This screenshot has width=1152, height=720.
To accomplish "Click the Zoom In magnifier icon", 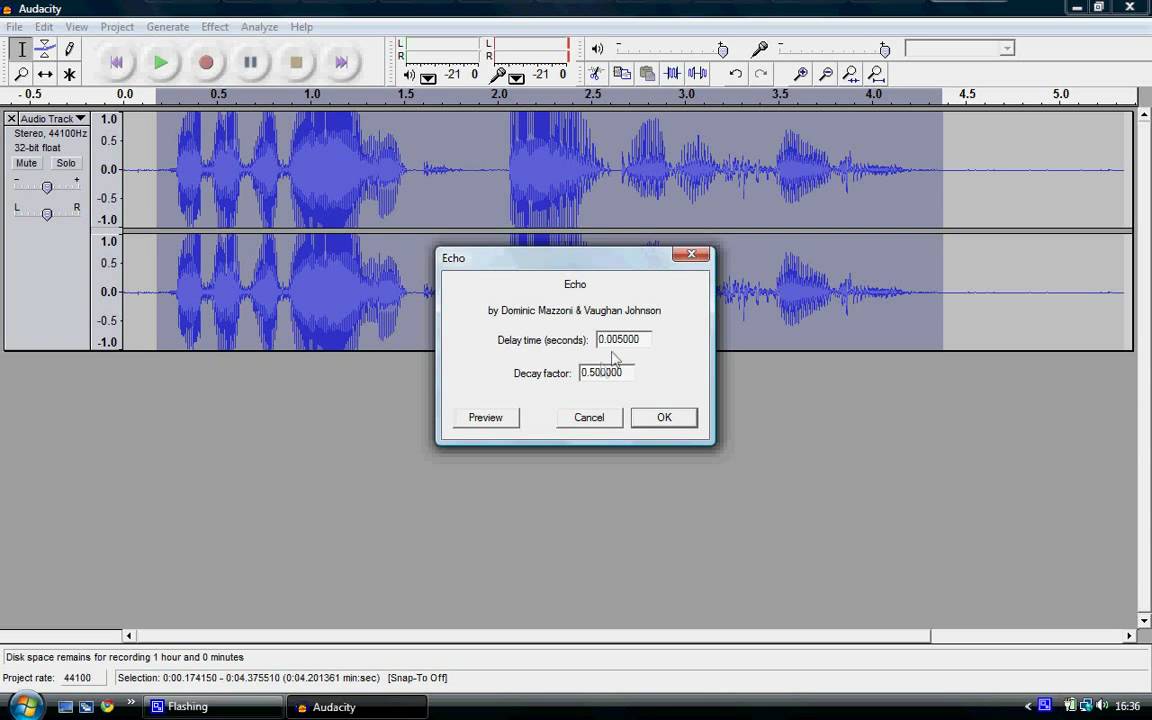I will pos(801,73).
